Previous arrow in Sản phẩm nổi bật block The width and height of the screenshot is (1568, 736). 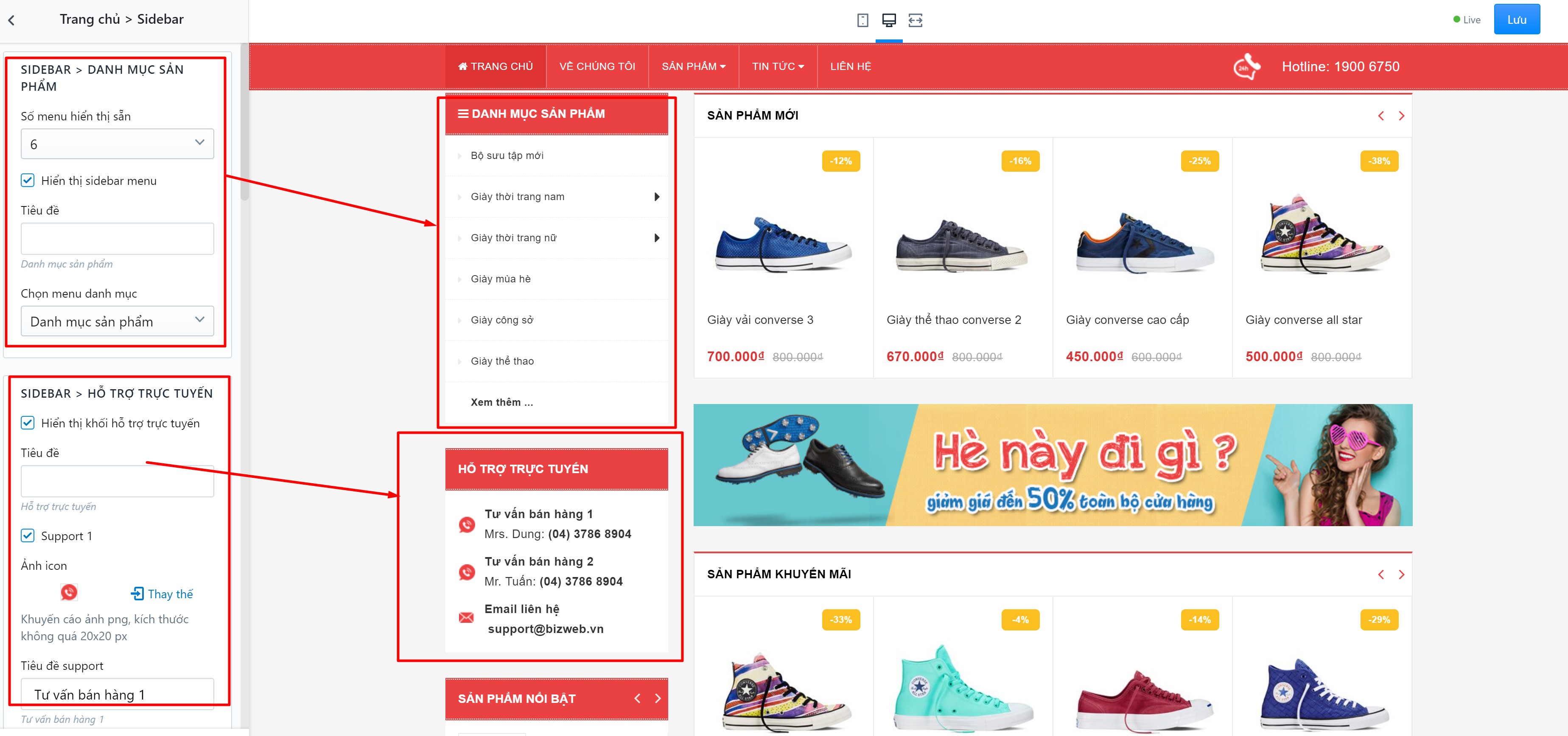tap(637, 698)
